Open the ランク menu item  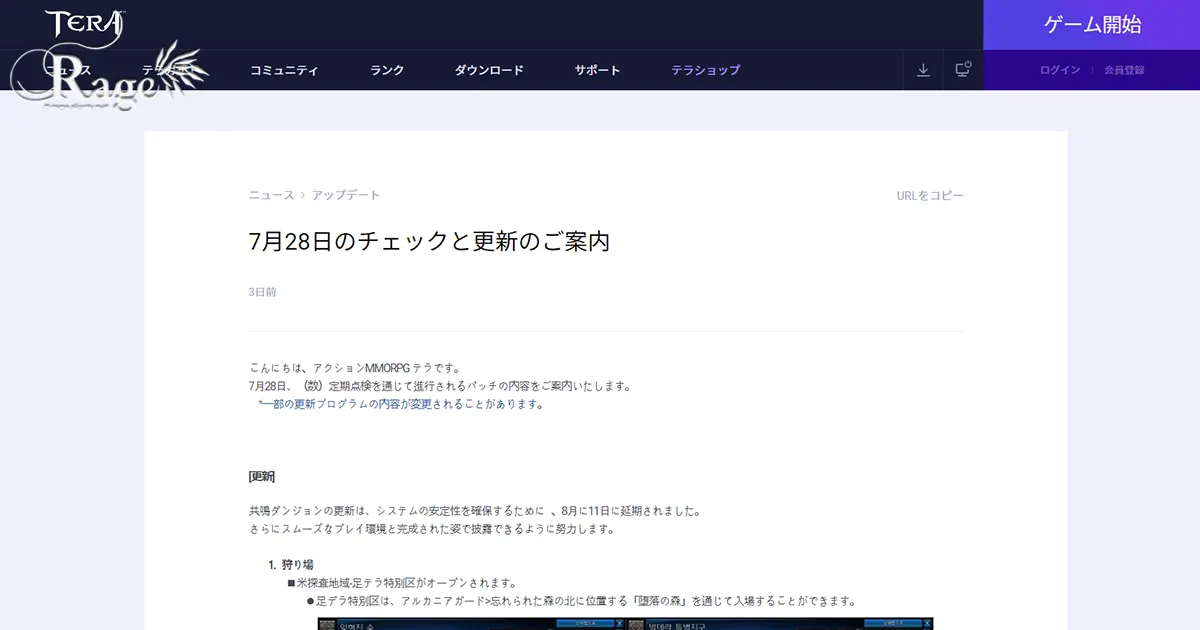[x=386, y=70]
